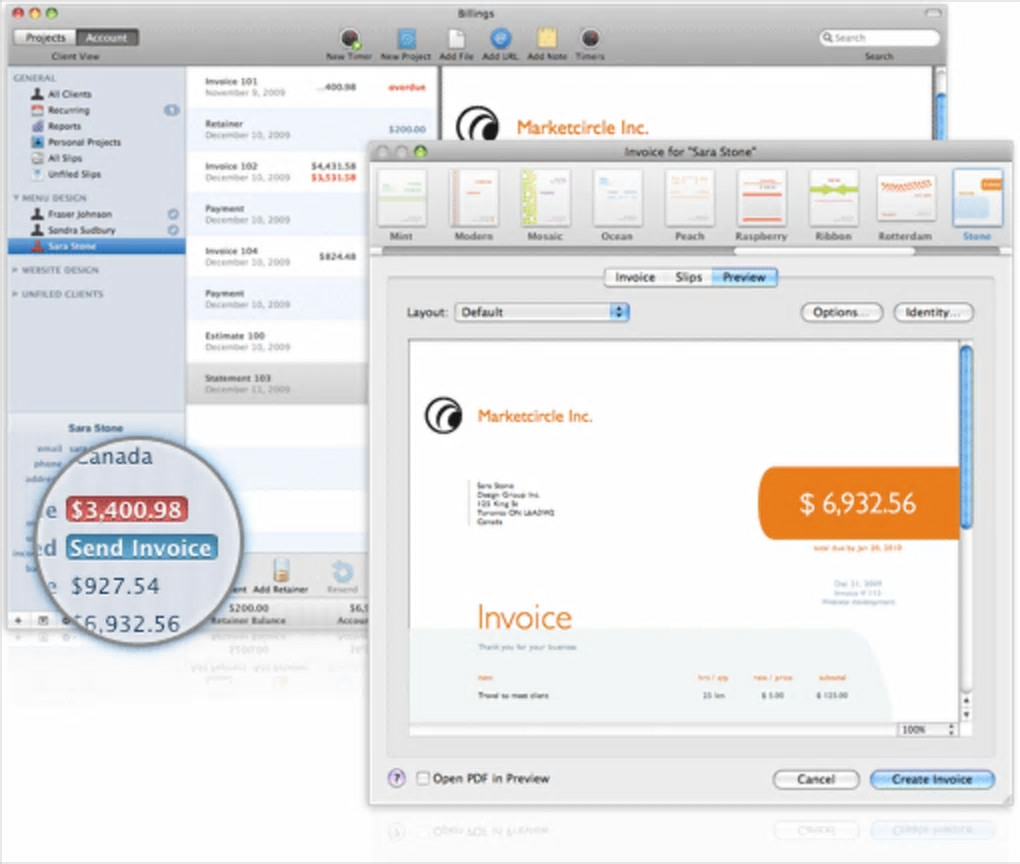Select the Invoice 104 row
The image size is (1020, 864).
pos(277,256)
